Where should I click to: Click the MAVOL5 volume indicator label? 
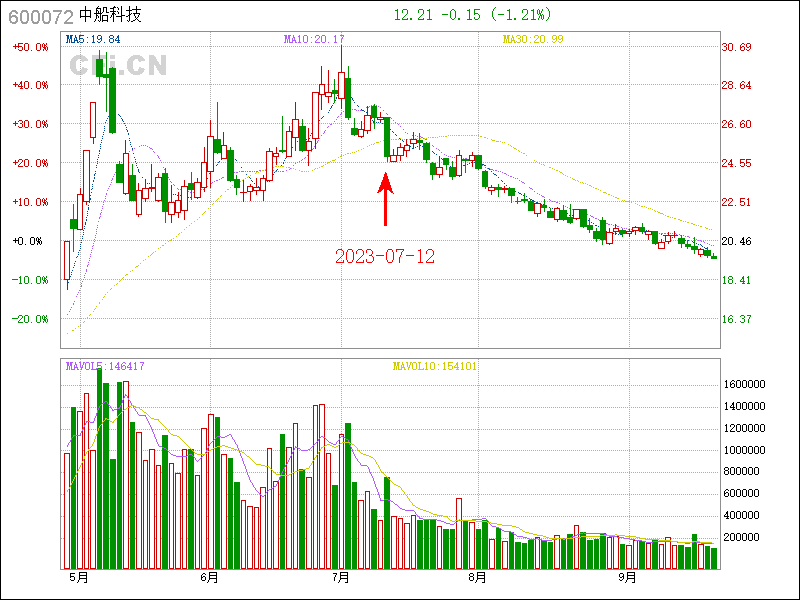pos(105,367)
